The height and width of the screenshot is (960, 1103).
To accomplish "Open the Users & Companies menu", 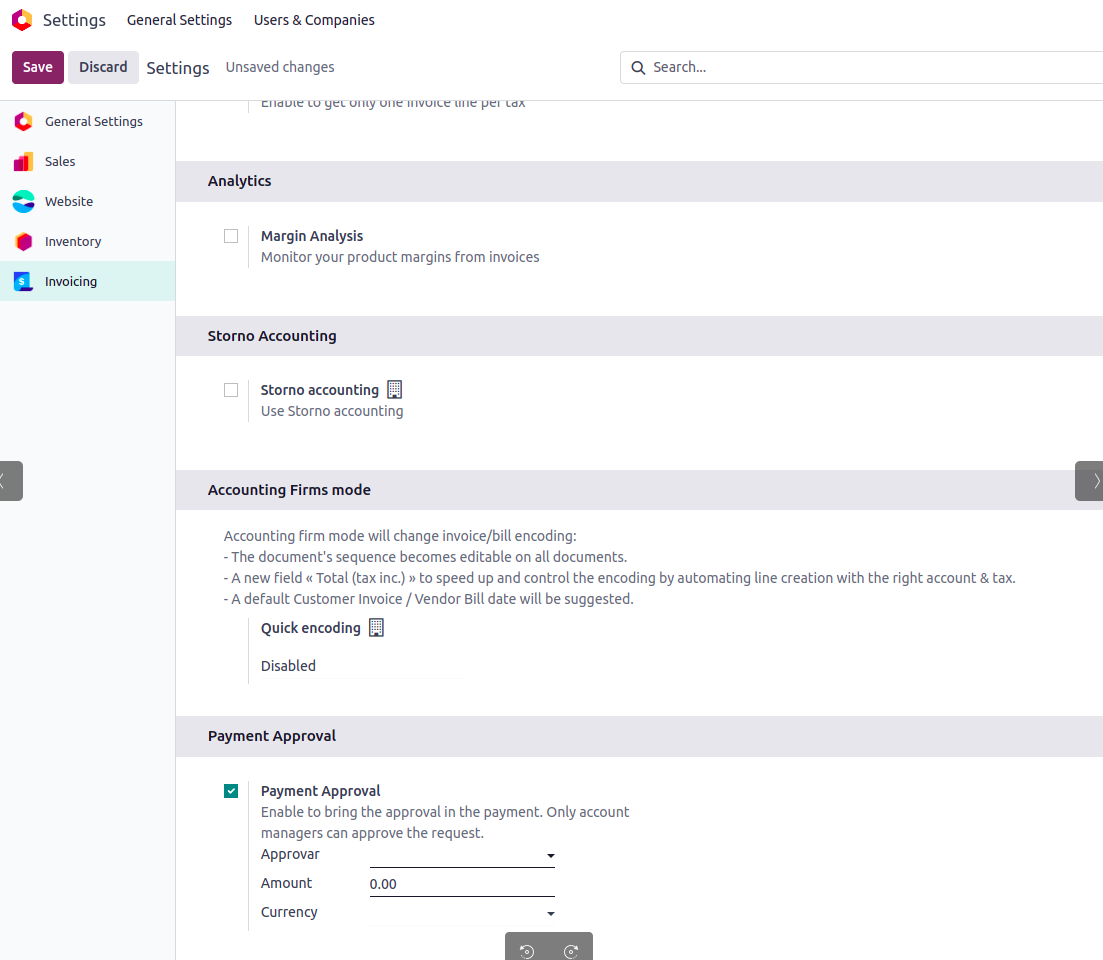I will pyautogui.click(x=314, y=20).
